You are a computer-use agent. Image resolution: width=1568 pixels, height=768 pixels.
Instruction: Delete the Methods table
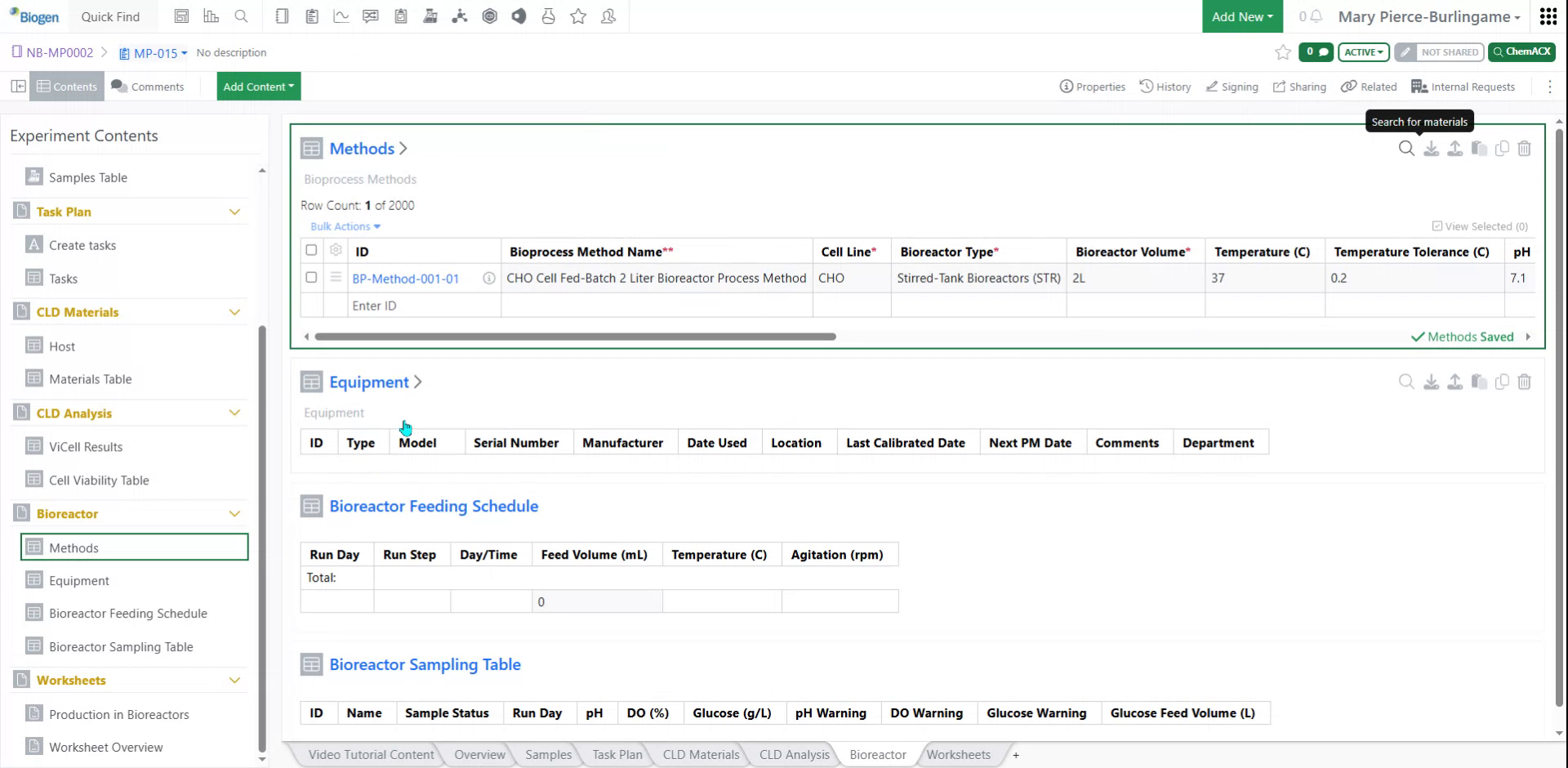tap(1525, 148)
